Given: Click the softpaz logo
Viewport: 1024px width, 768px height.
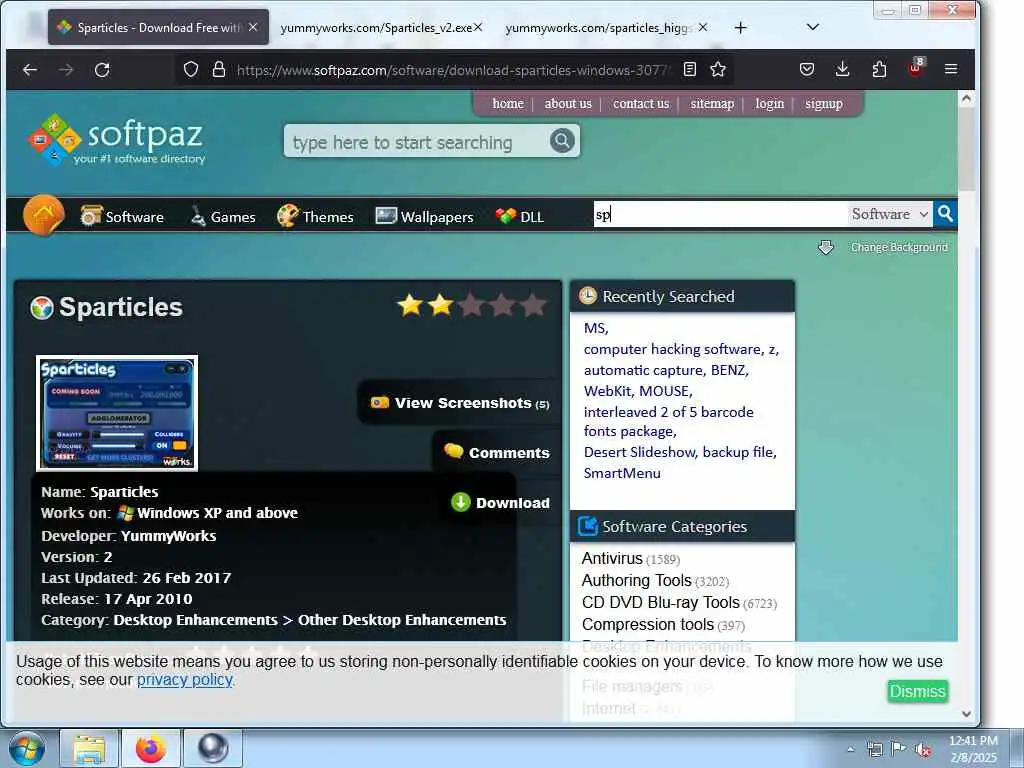Looking at the screenshot, I should [116, 140].
